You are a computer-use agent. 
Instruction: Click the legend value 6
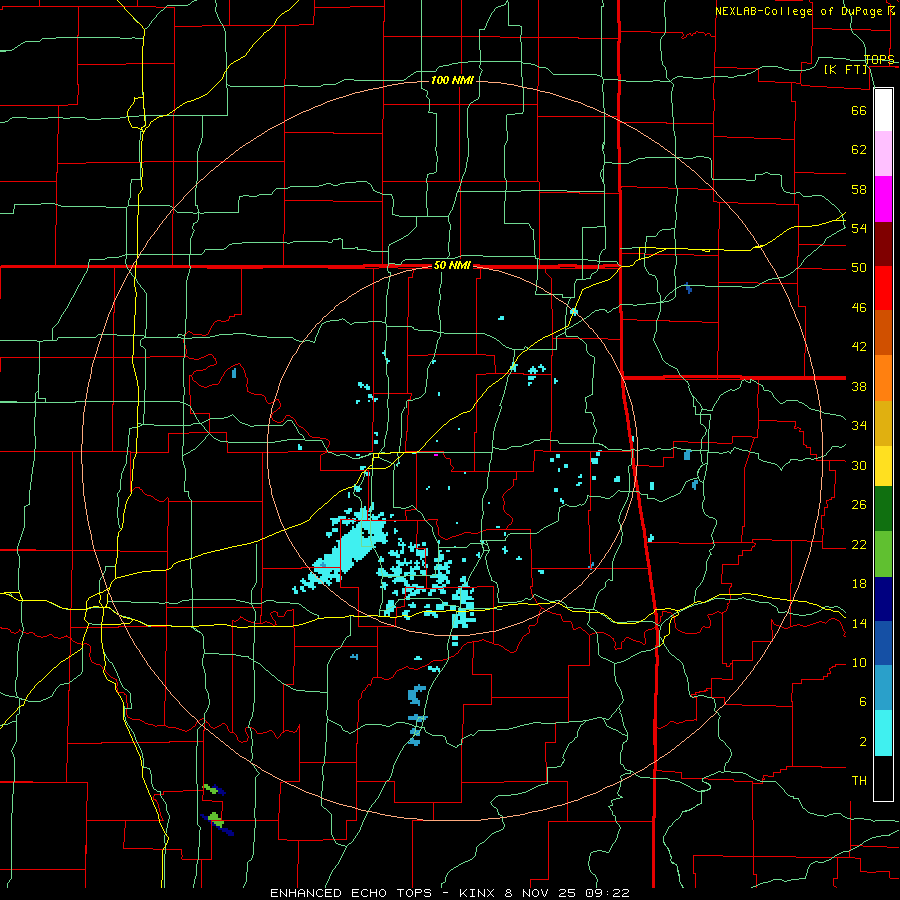coord(863,701)
